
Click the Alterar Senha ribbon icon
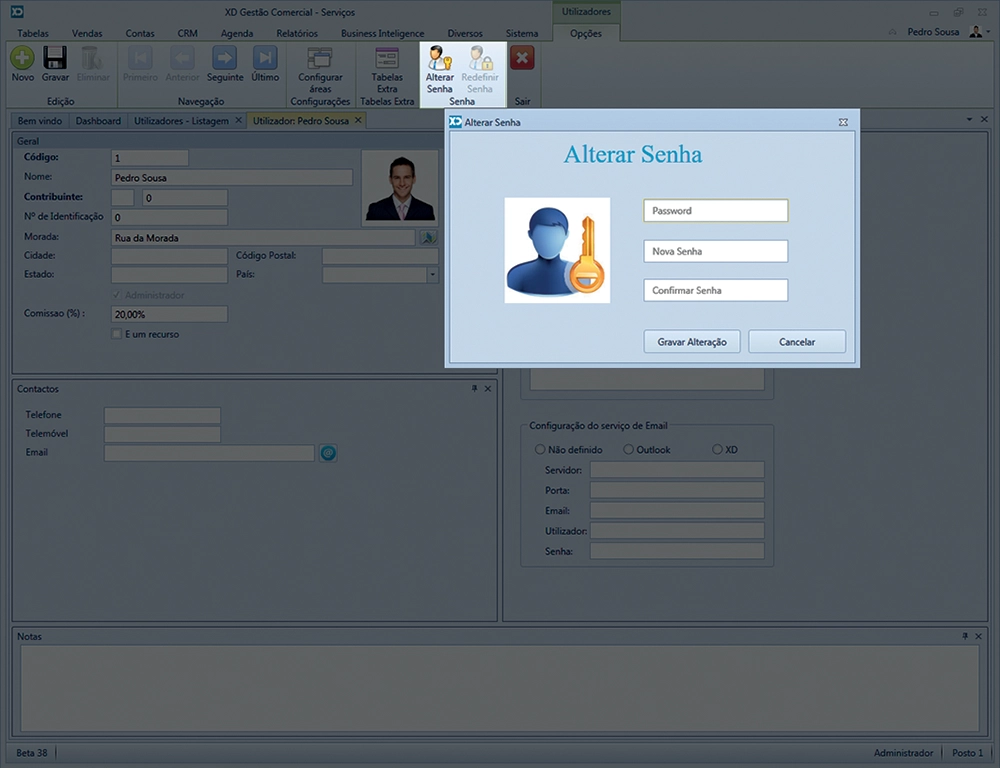439,58
